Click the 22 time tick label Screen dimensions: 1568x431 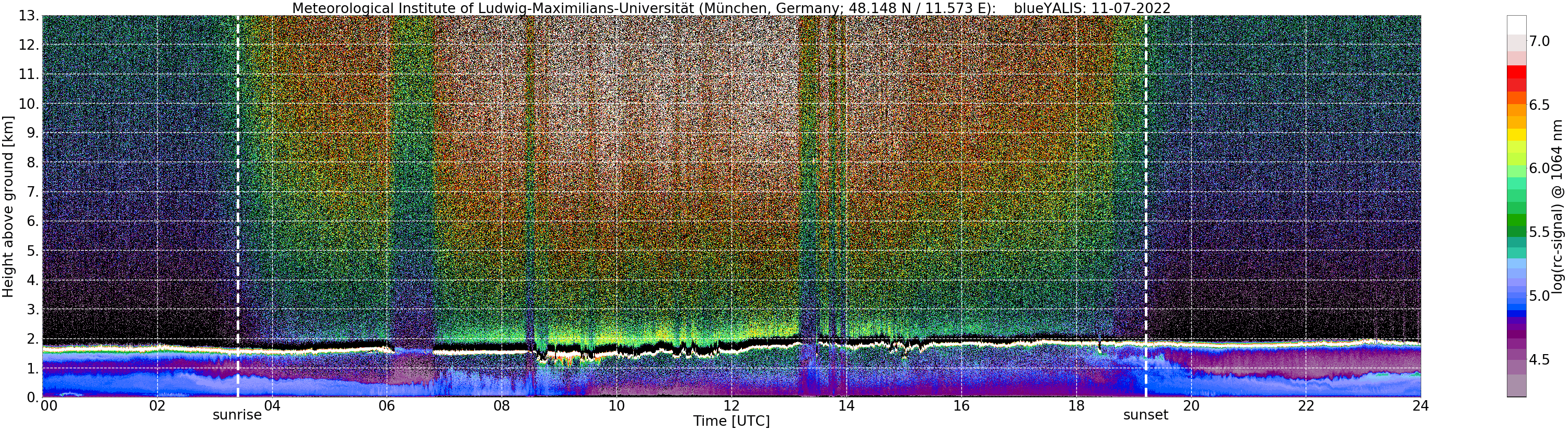coord(1306,406)
